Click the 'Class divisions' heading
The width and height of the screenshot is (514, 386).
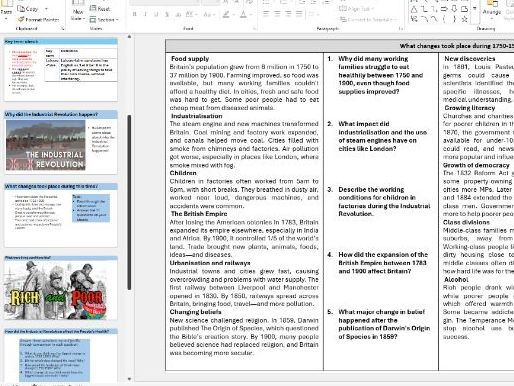pos(466,222)
